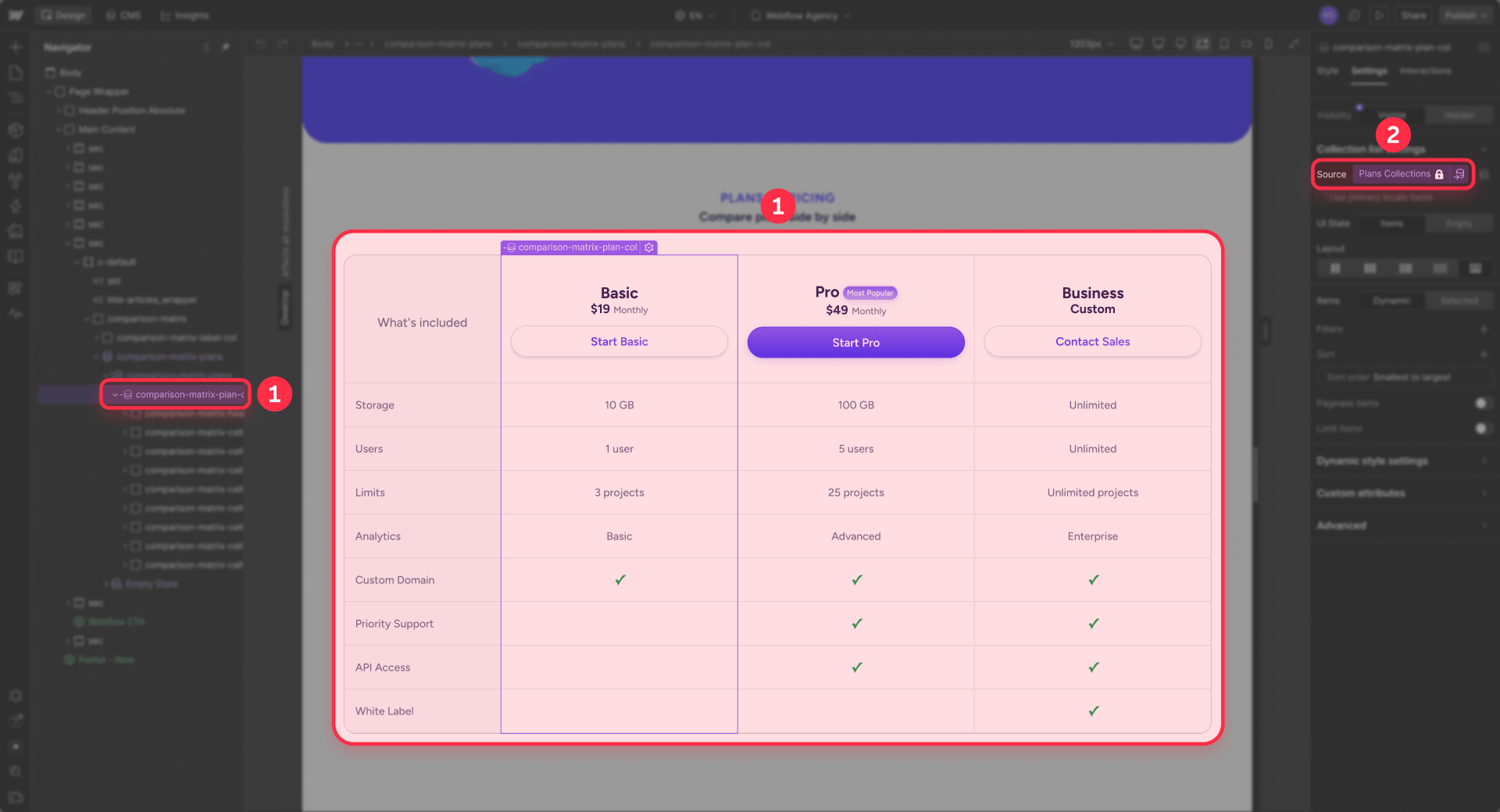1500x812 pixels.
Task: Click the Redo arrow in toolbar
Action: [283, 44]
